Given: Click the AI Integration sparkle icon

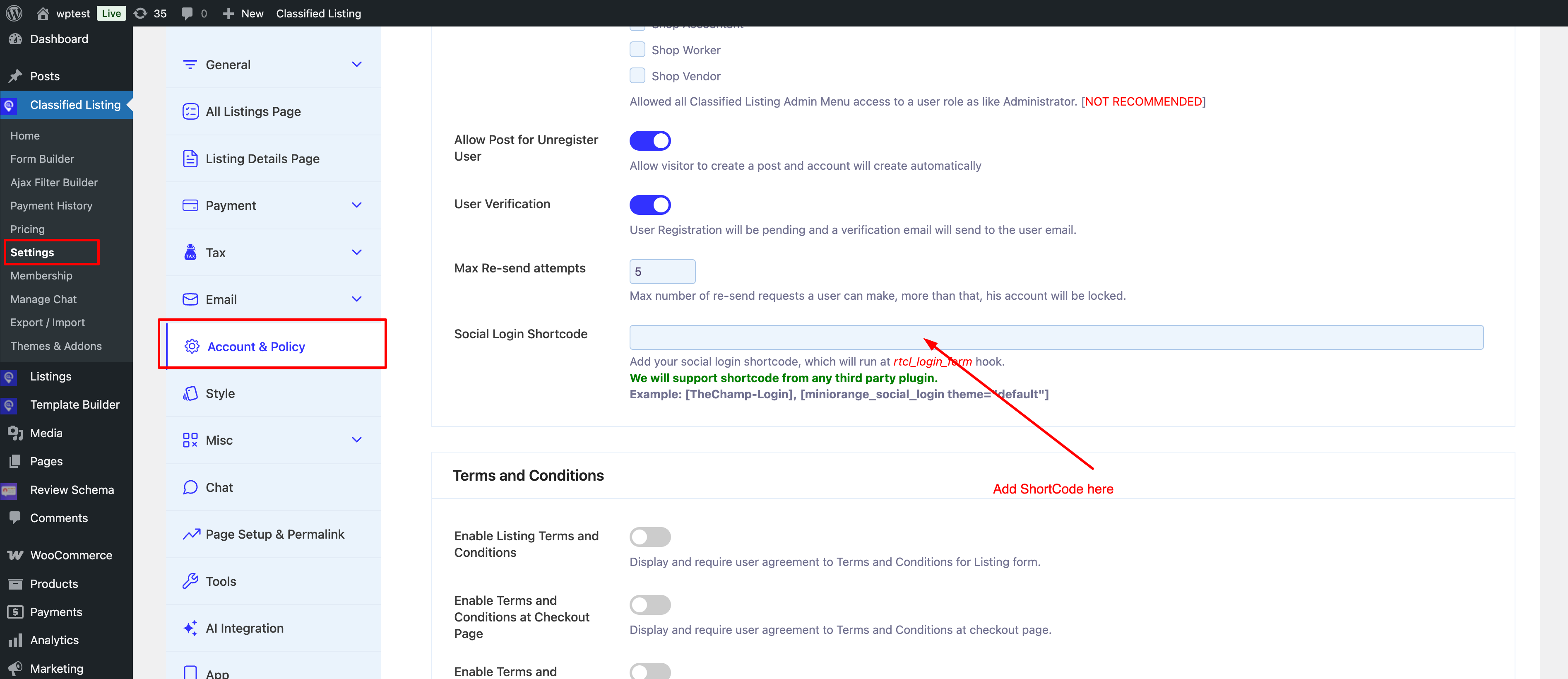Looking at the screenshot, I should coord(190,628).
